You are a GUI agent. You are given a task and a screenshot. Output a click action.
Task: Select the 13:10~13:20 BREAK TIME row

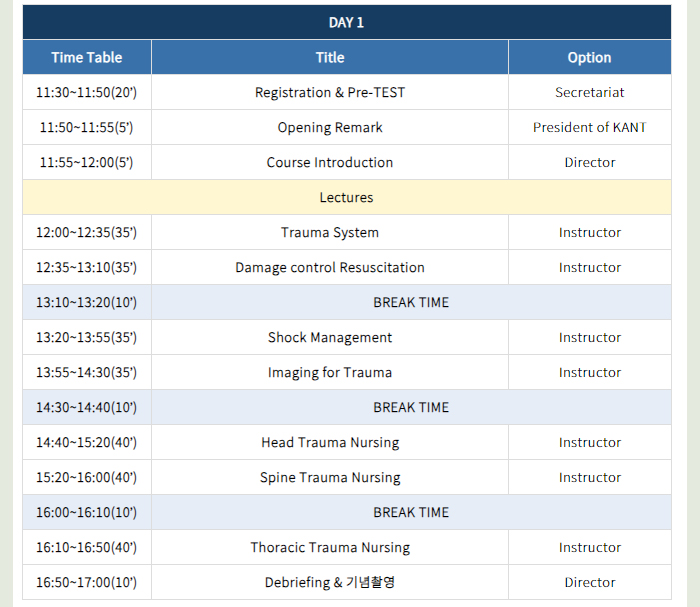[x=347, y=302]
